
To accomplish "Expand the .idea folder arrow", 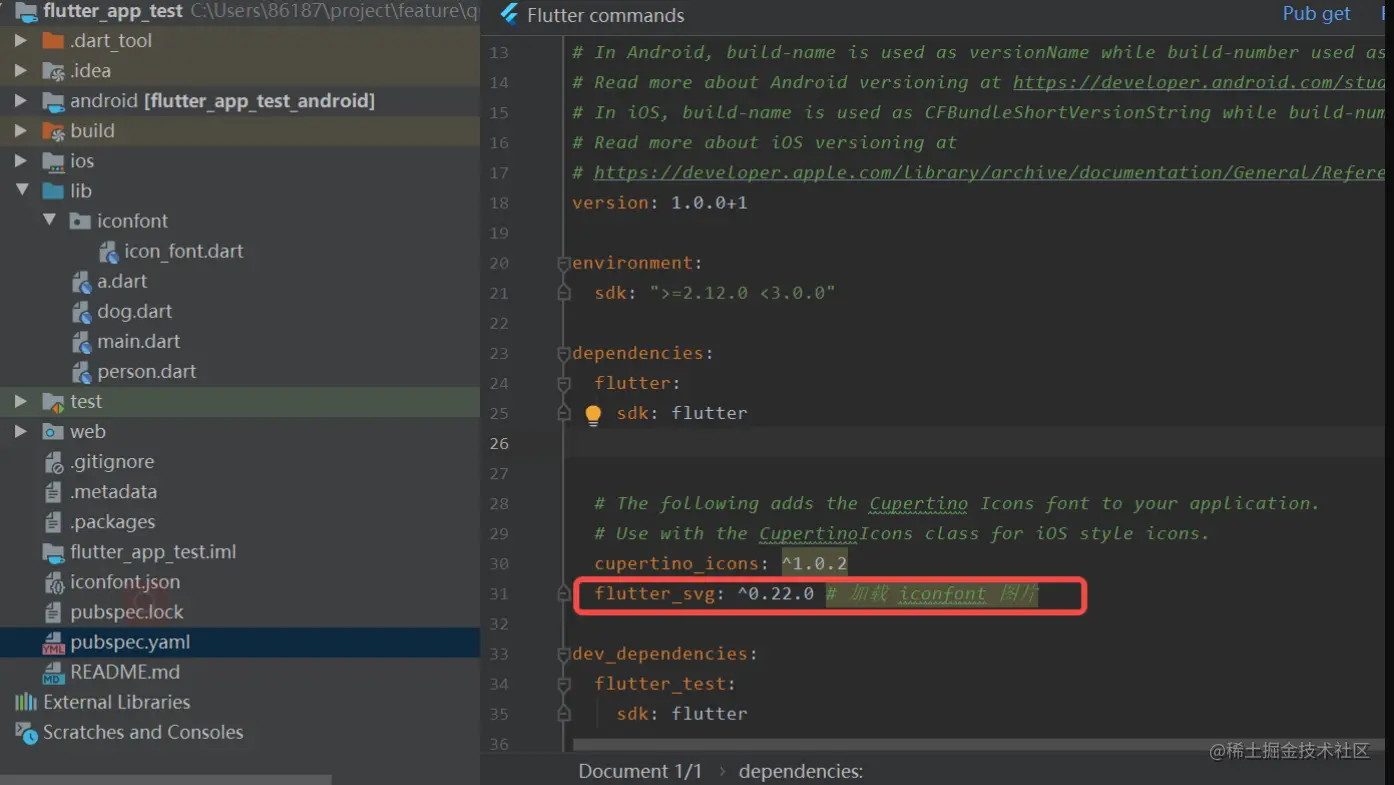I will coord(21,71).
